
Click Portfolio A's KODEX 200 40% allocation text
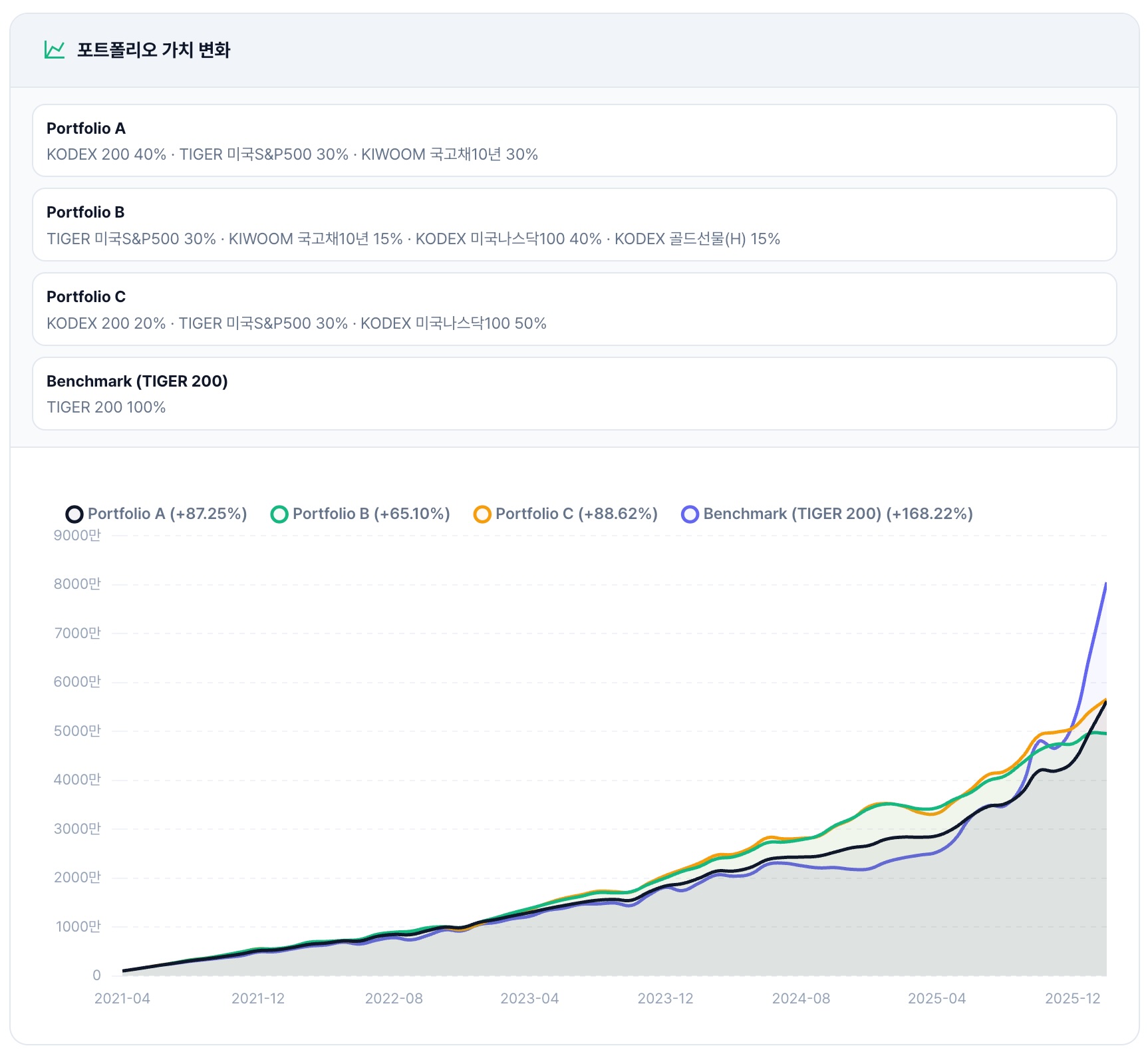[106, 154]
